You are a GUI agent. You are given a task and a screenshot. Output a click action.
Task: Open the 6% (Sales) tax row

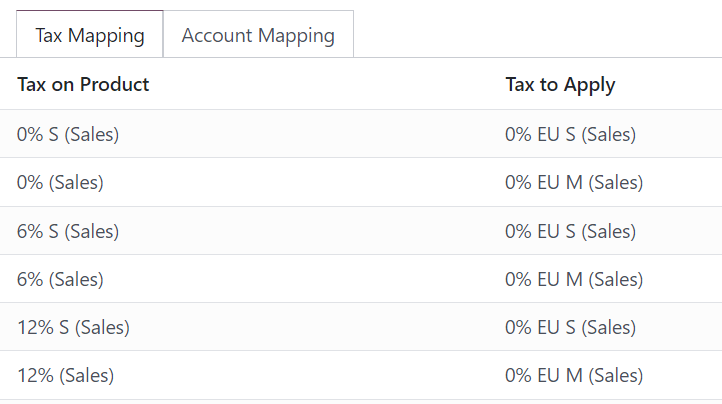60,279
